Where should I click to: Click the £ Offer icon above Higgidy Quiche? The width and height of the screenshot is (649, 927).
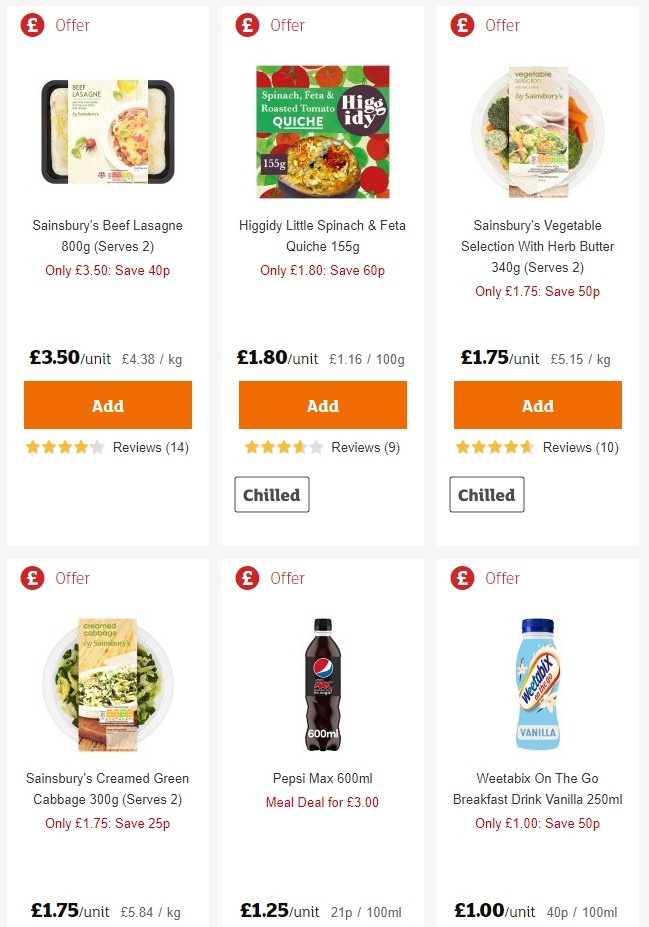[246, 25]
